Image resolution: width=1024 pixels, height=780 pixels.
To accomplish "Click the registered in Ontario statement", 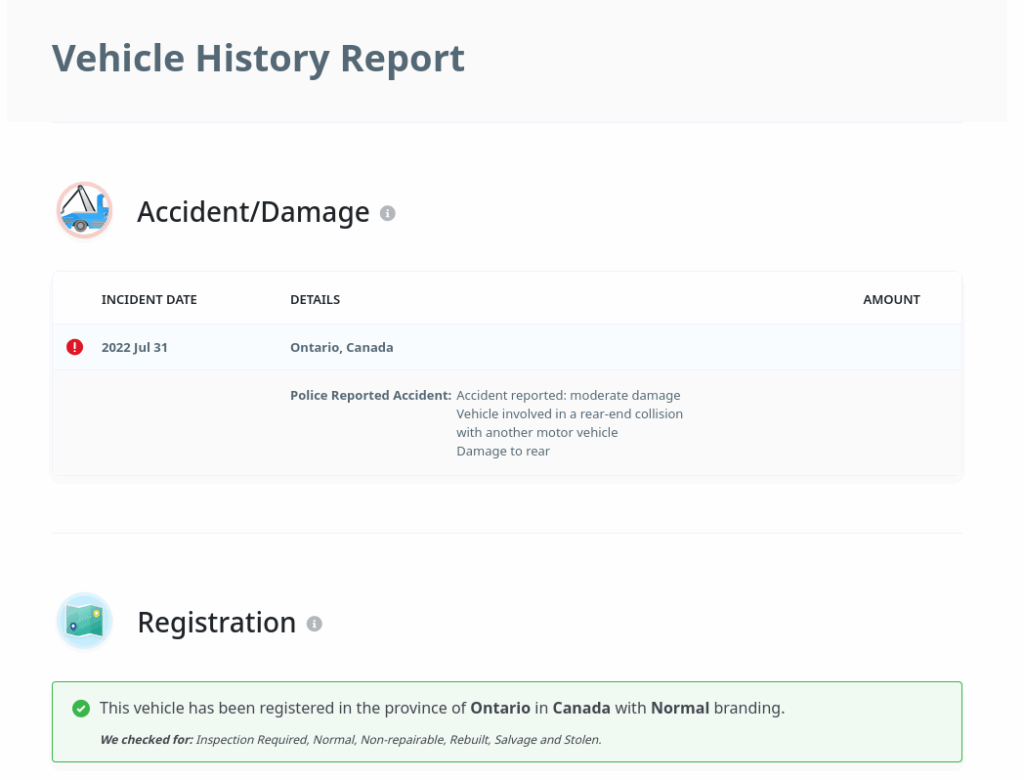I will 442,708.
